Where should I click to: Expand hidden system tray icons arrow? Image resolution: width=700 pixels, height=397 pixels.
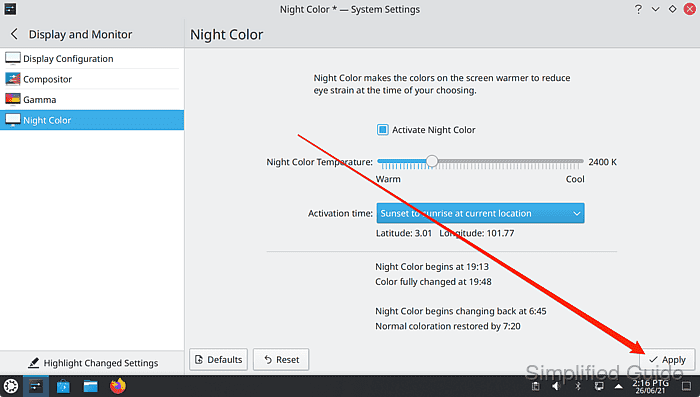coord(619,387)
